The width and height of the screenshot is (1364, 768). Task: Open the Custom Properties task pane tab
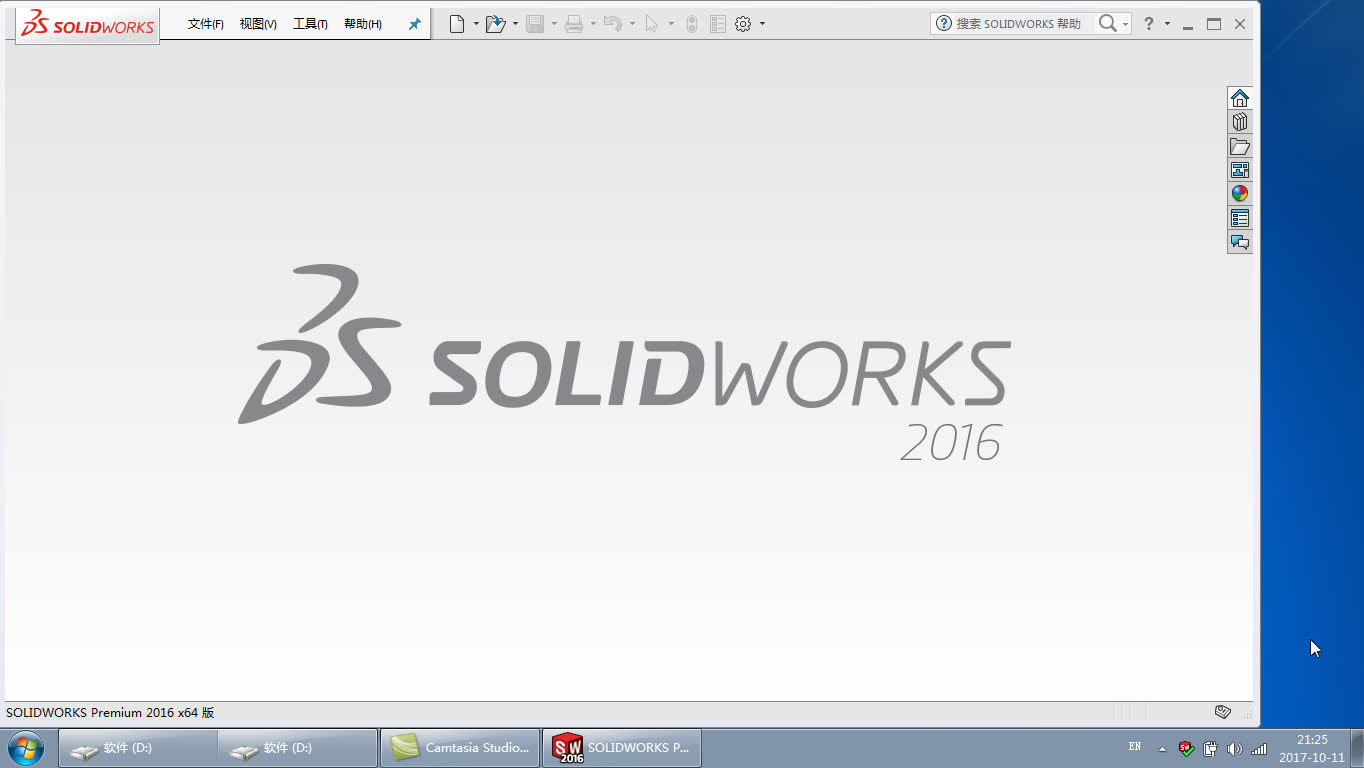1240,218
